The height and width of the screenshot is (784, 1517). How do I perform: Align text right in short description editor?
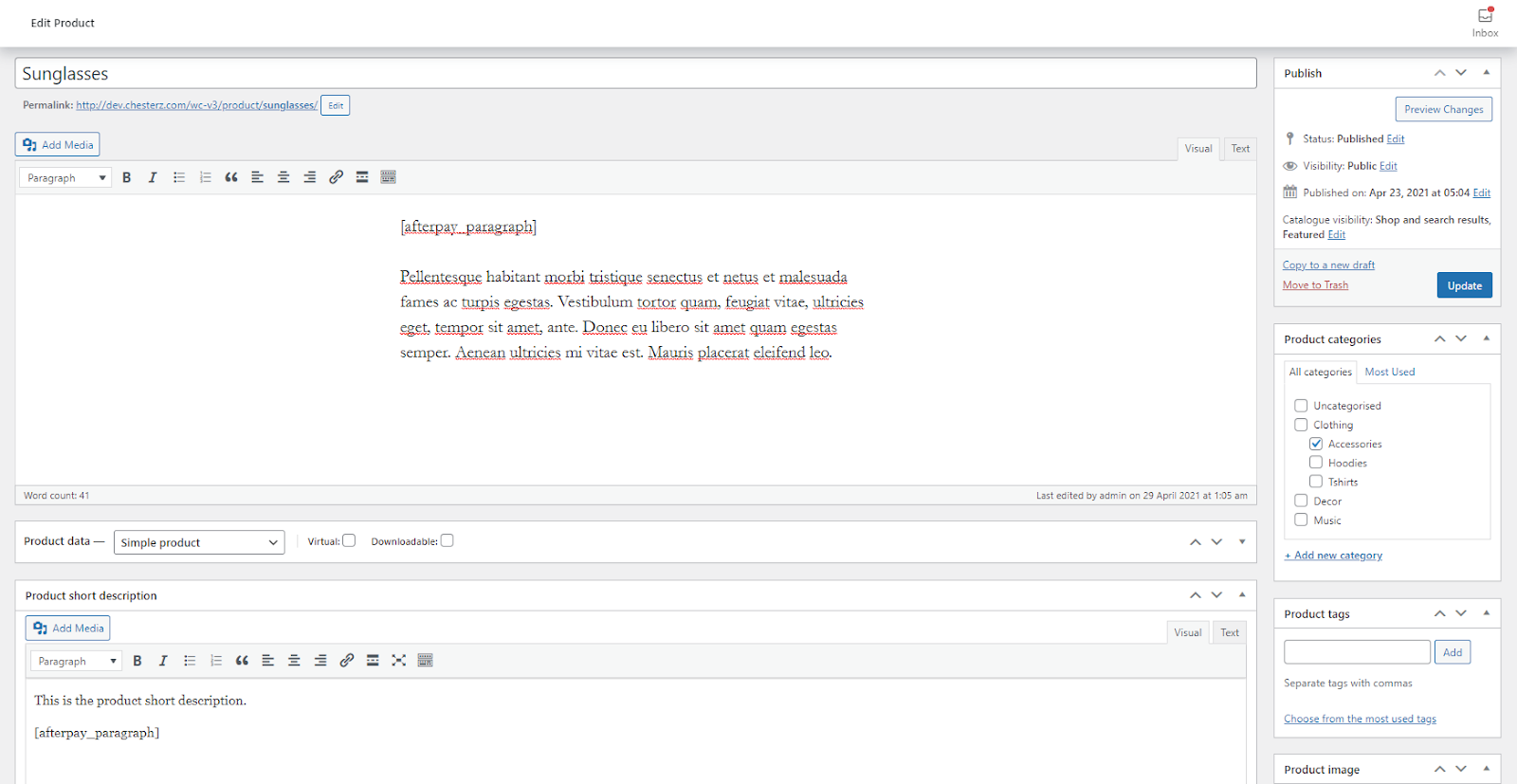pyautogui.click(x=320, y=661)
